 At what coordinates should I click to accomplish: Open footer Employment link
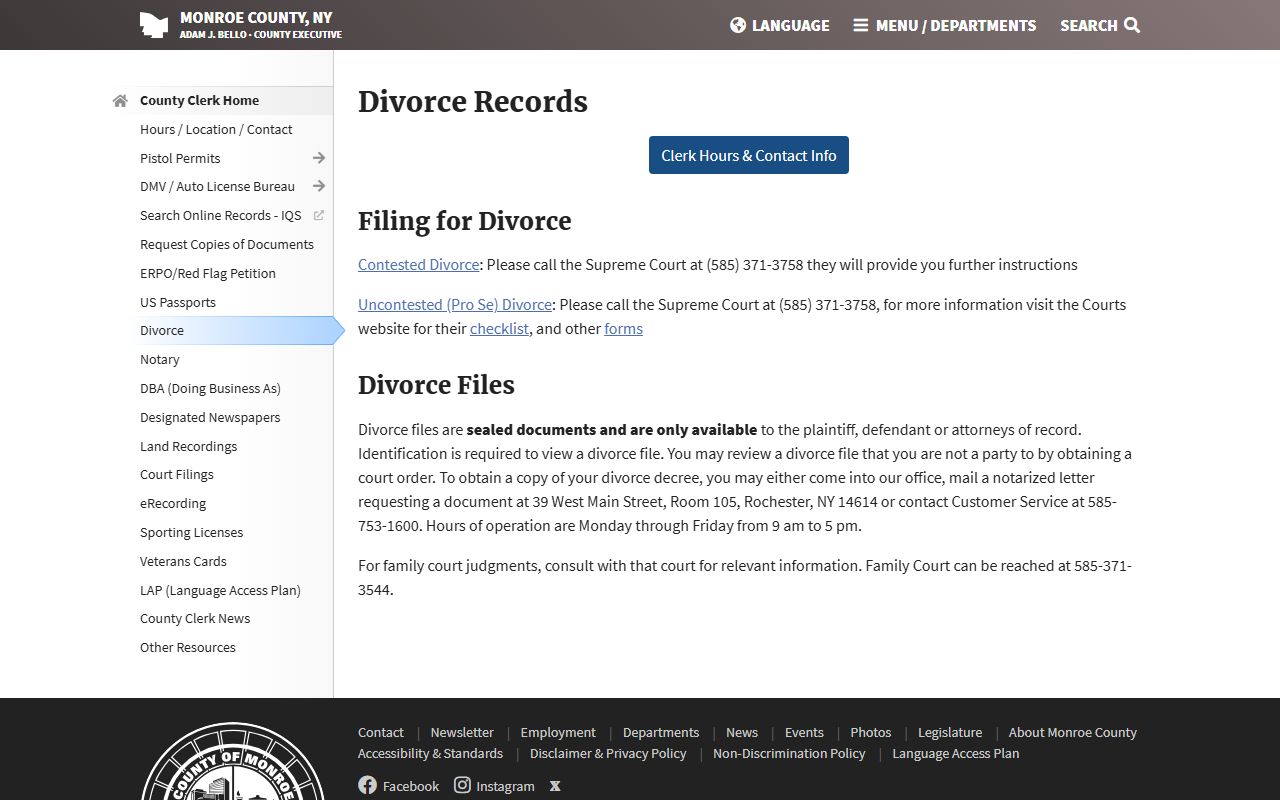point(558,732)
